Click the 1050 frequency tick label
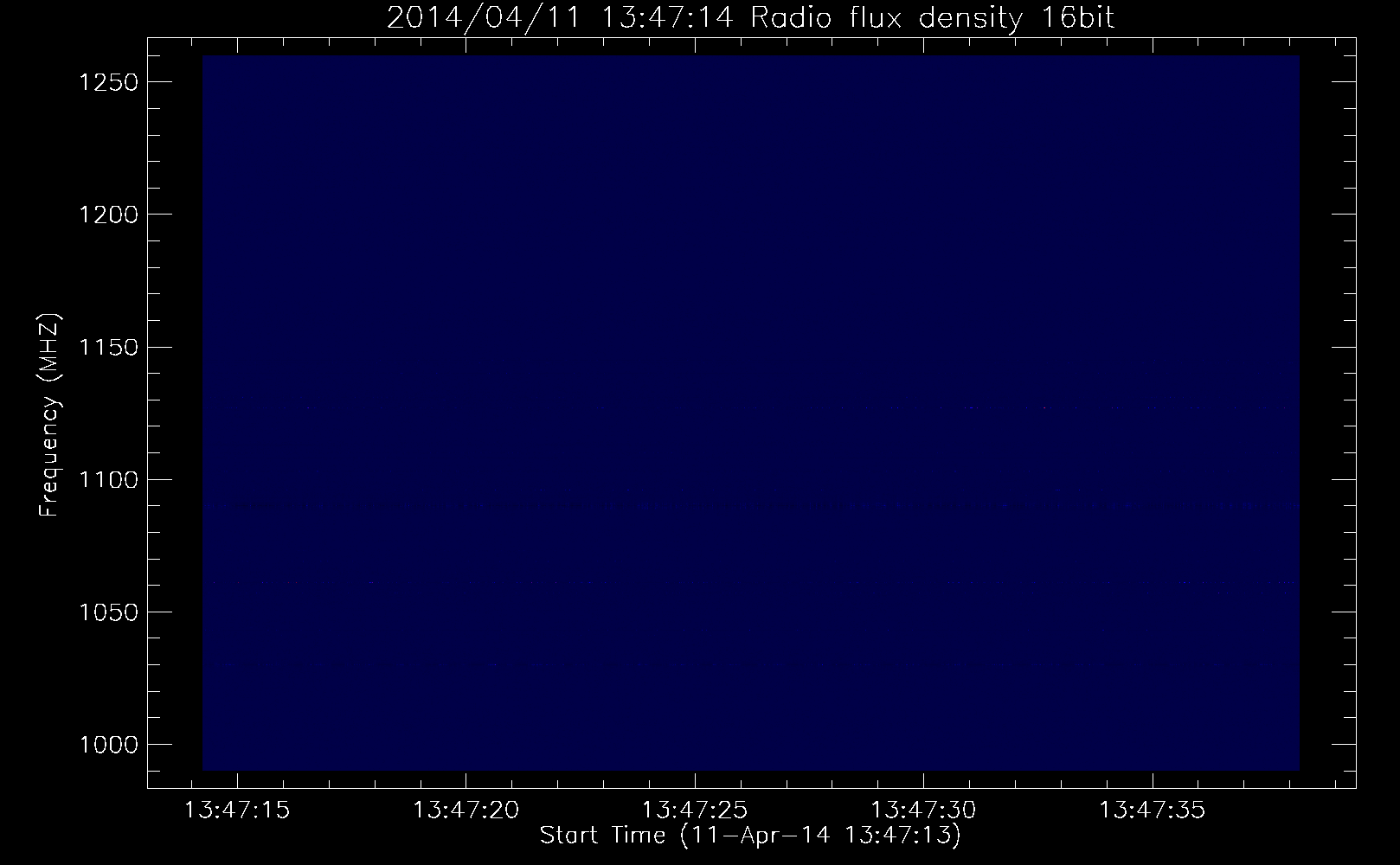 (108, 612)
